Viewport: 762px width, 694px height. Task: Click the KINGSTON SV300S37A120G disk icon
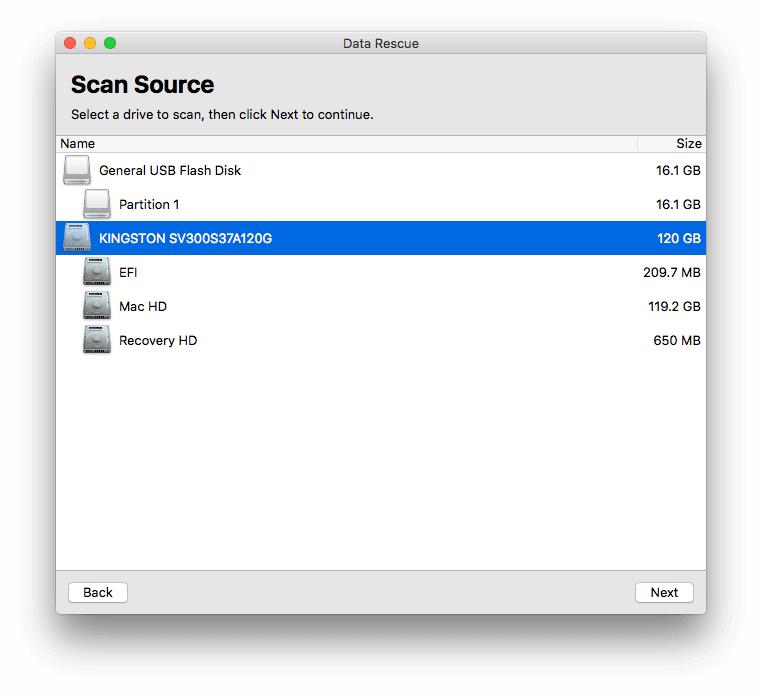click(x=77, y=238)
